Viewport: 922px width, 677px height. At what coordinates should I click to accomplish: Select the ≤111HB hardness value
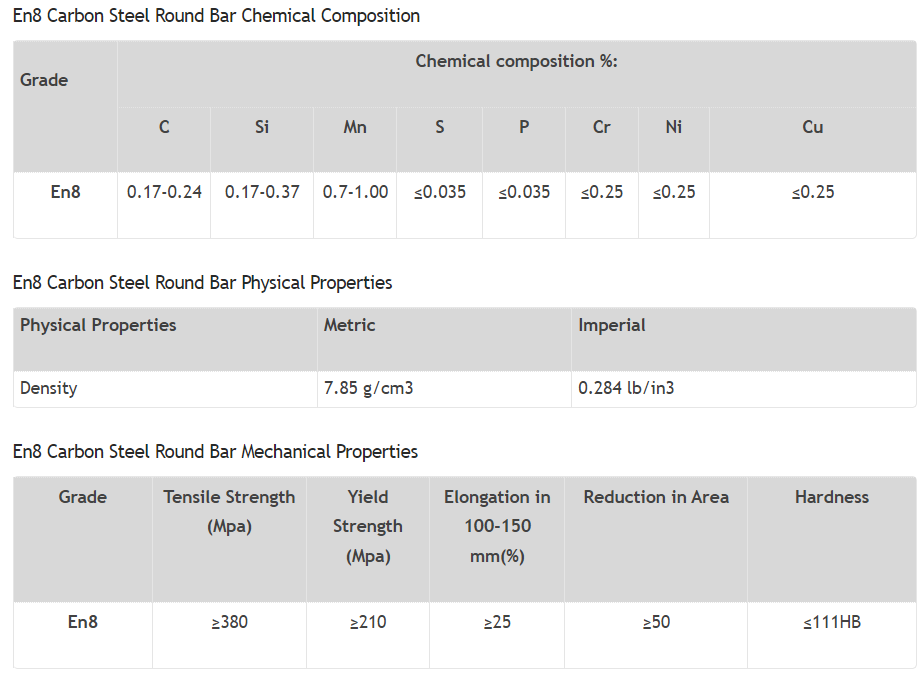click(x=831, y=622)
